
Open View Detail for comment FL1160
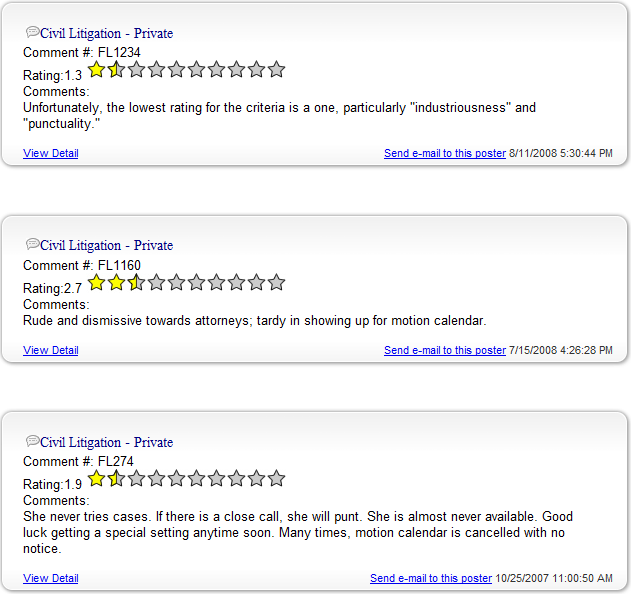coord(51,351)
